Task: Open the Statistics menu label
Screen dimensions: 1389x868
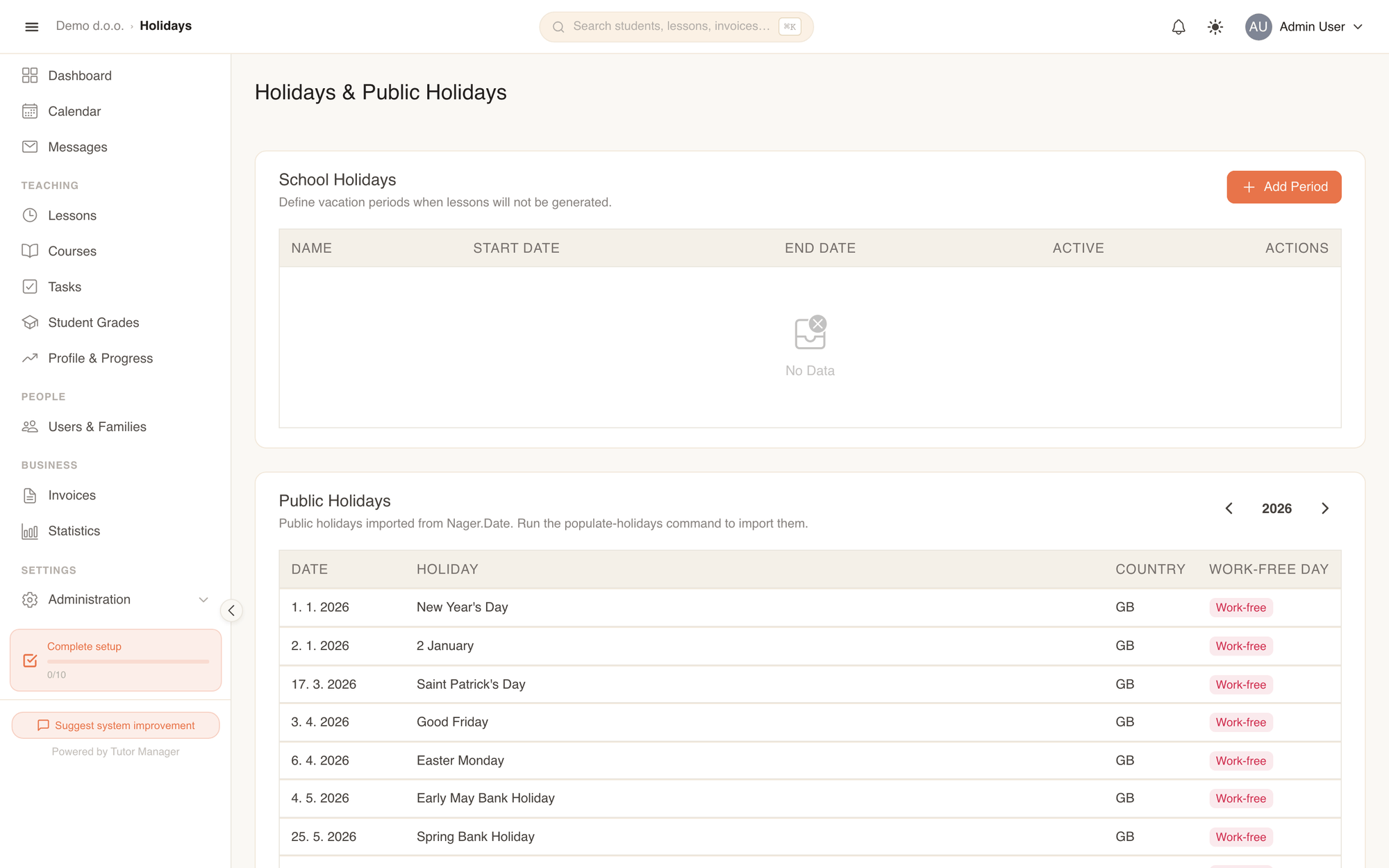Action: (x=74, y=531)
